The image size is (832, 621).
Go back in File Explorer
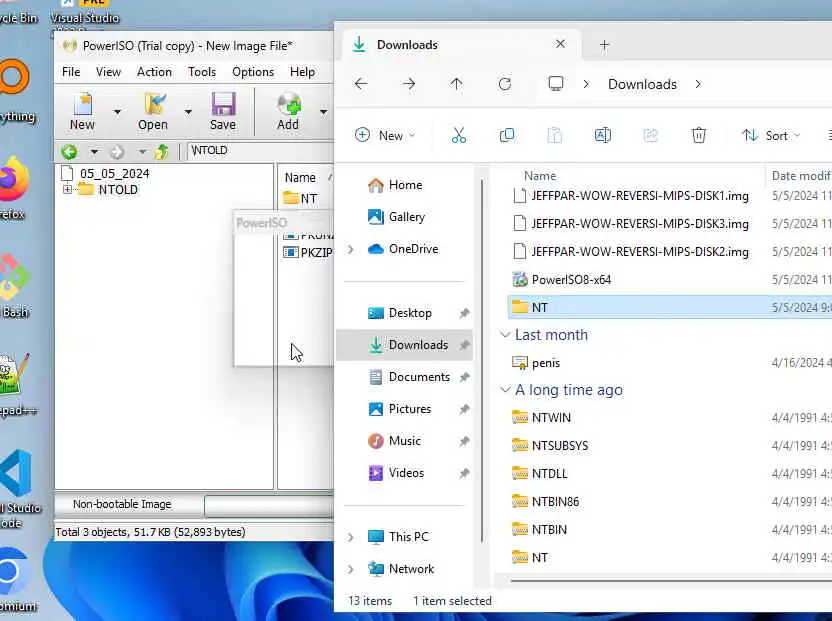361,84
